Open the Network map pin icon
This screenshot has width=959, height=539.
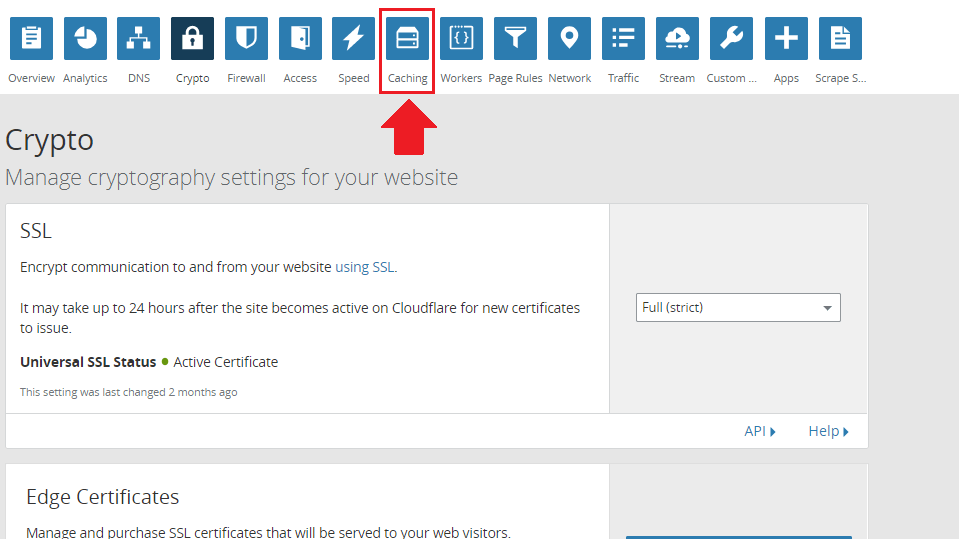pos(569,39)
